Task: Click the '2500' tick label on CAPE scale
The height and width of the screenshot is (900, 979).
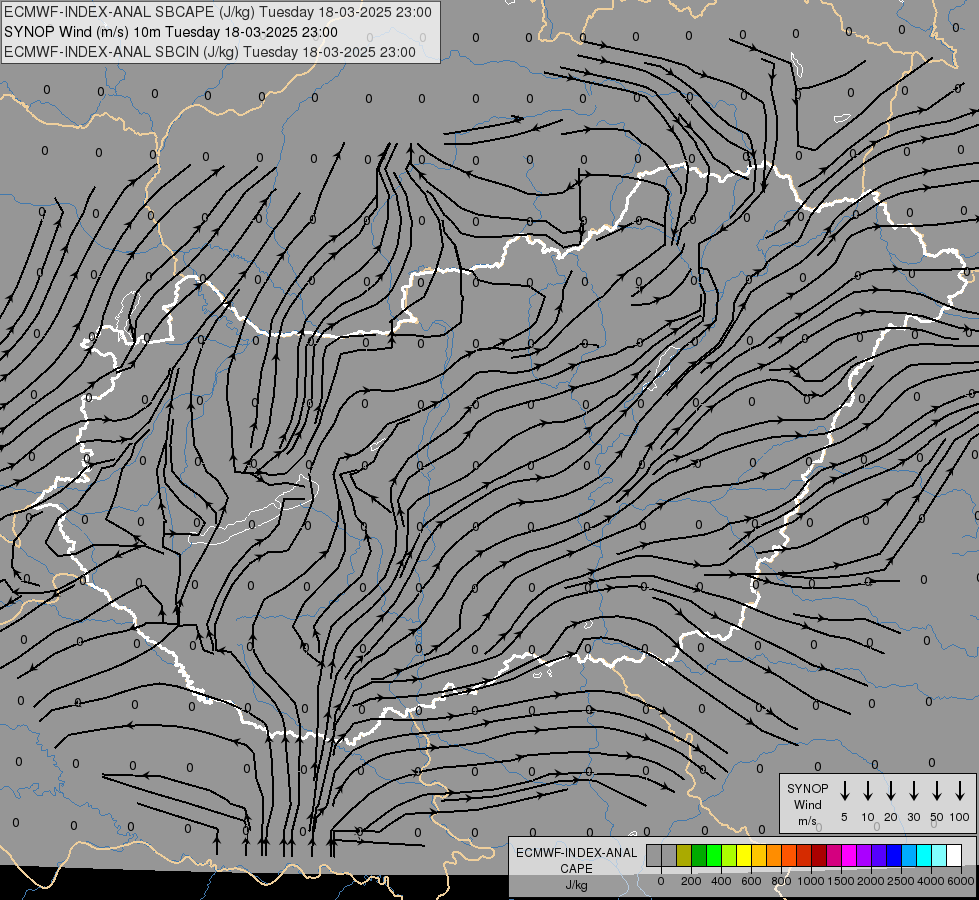Action: click(901, 881)
